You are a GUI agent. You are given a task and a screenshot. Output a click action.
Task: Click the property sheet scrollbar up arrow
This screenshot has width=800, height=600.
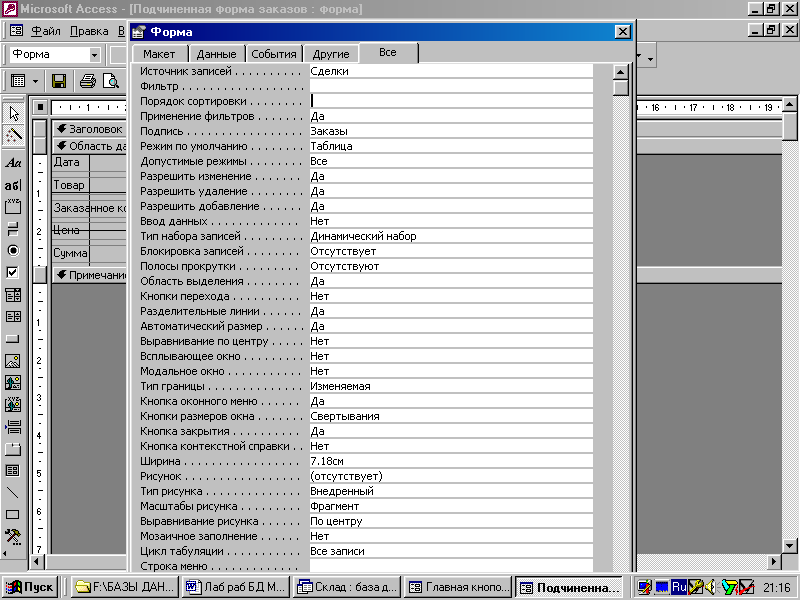620,72
